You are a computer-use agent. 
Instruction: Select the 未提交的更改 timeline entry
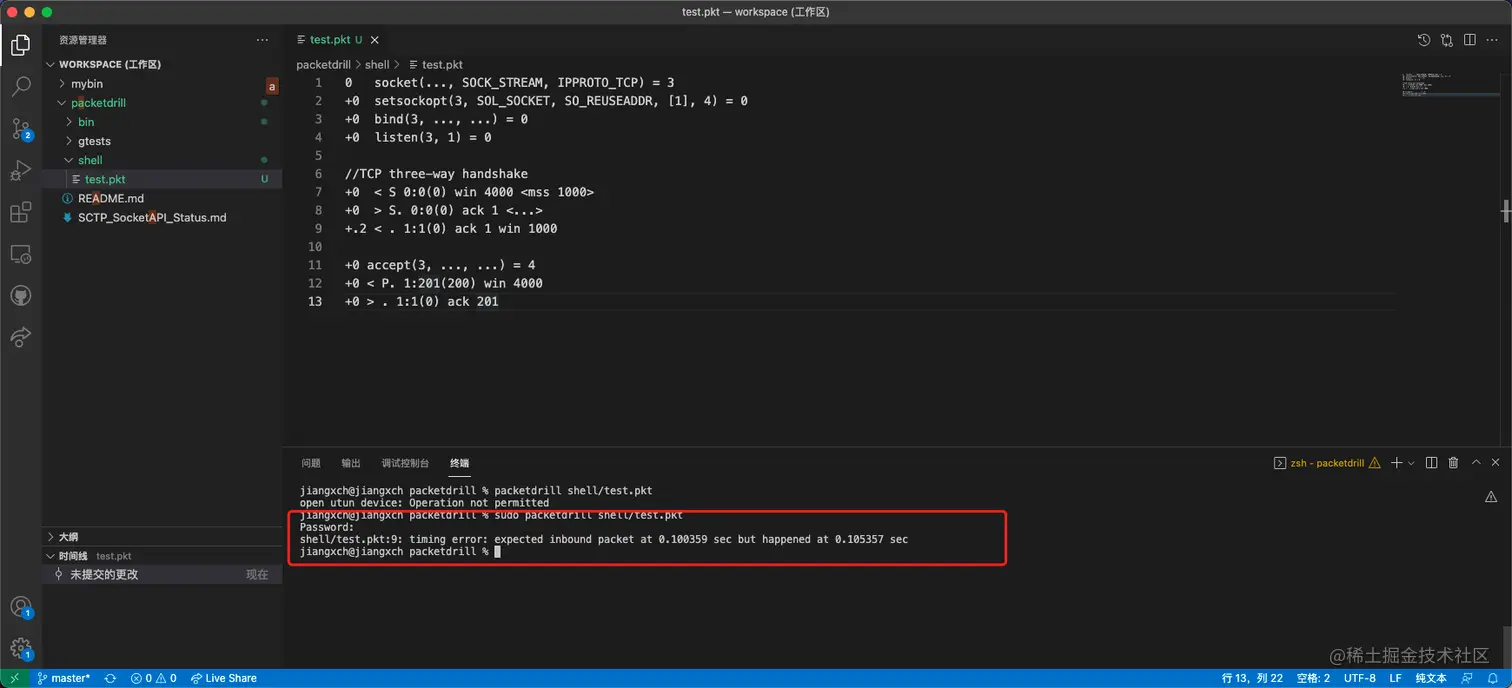[x=161, y=575]
